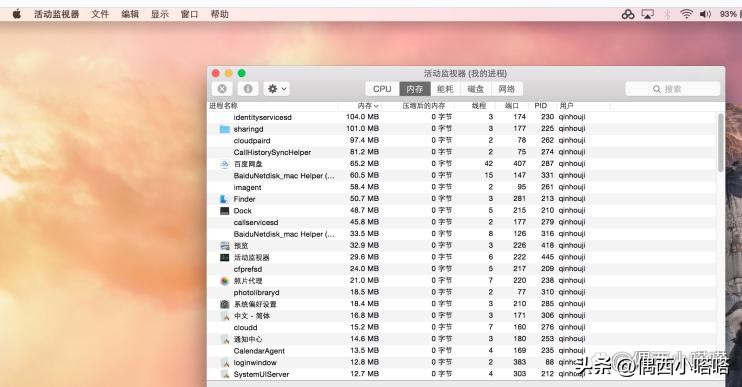Screen dimensions: 742x387
Task: Open the Apple menu
Action: point(17,14)
